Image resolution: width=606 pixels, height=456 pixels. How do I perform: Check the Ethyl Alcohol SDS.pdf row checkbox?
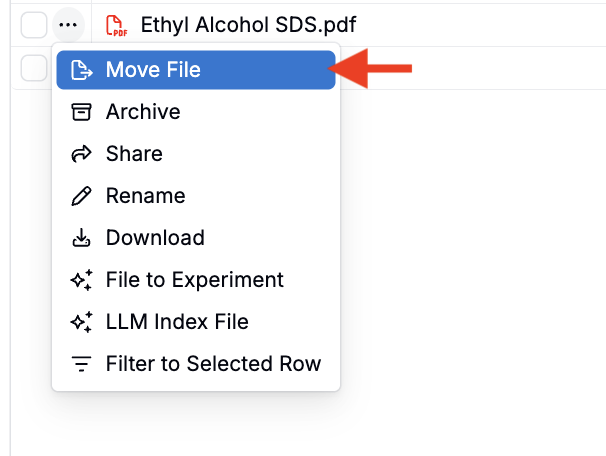tap(34, 25)
